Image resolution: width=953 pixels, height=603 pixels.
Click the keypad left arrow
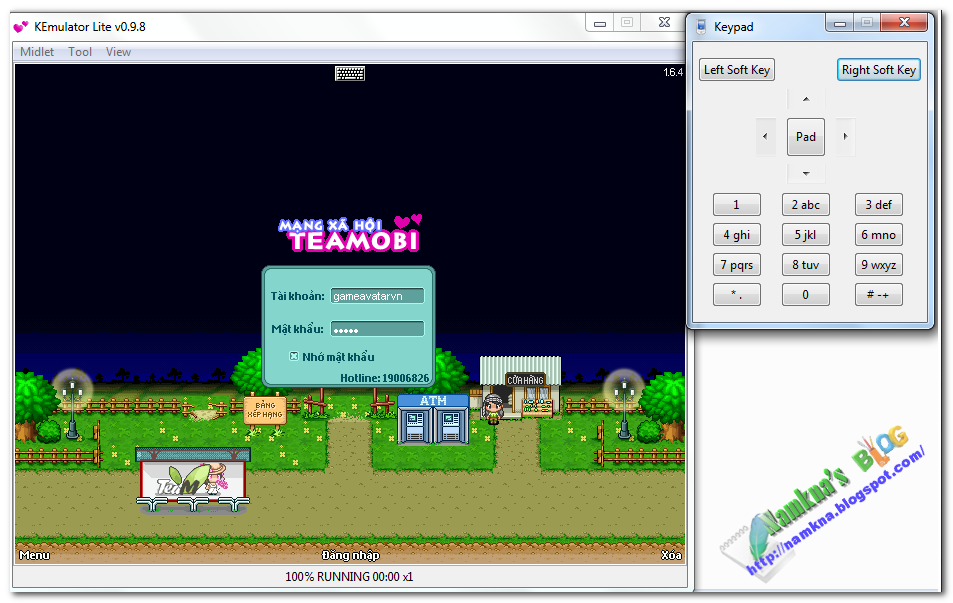765,137
